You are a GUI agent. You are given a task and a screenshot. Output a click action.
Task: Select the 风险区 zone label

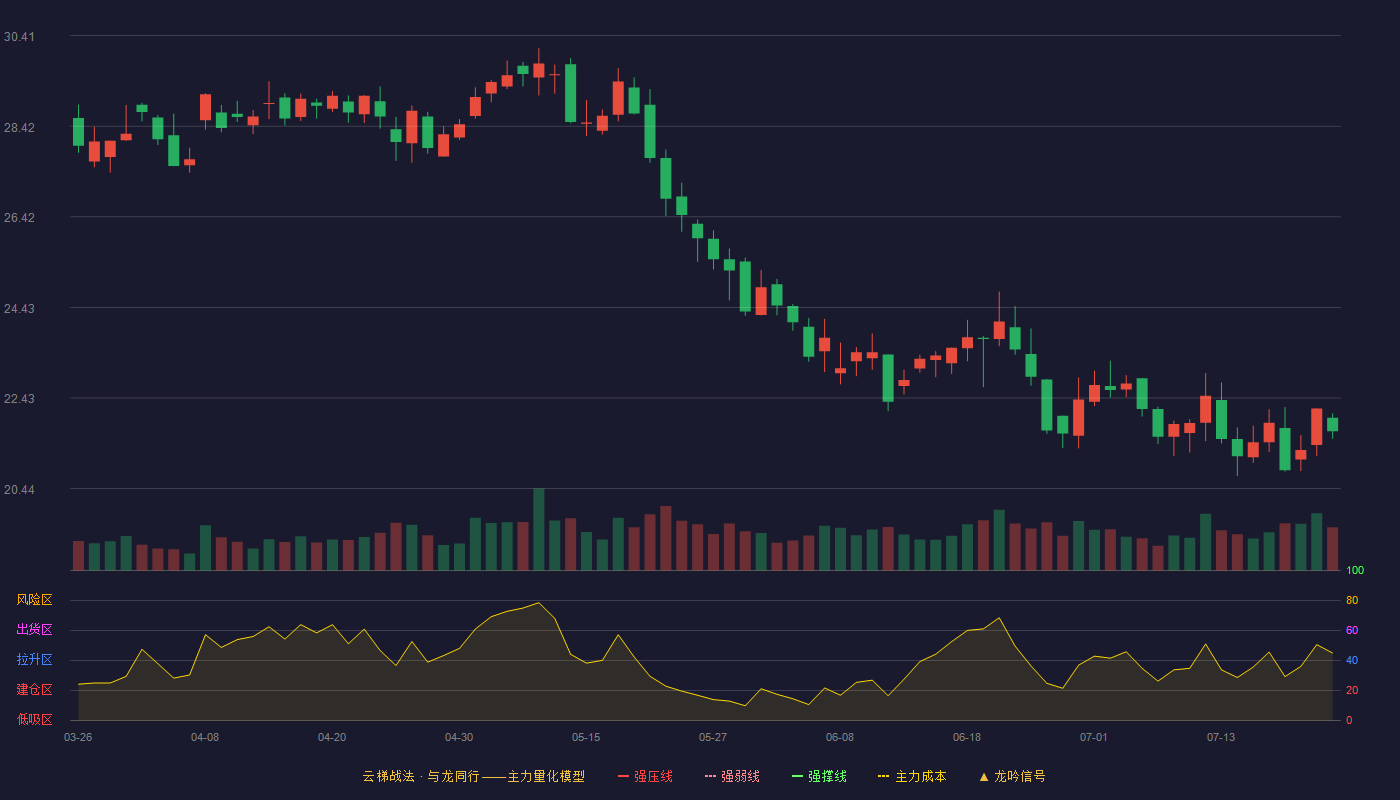(34, 600)
